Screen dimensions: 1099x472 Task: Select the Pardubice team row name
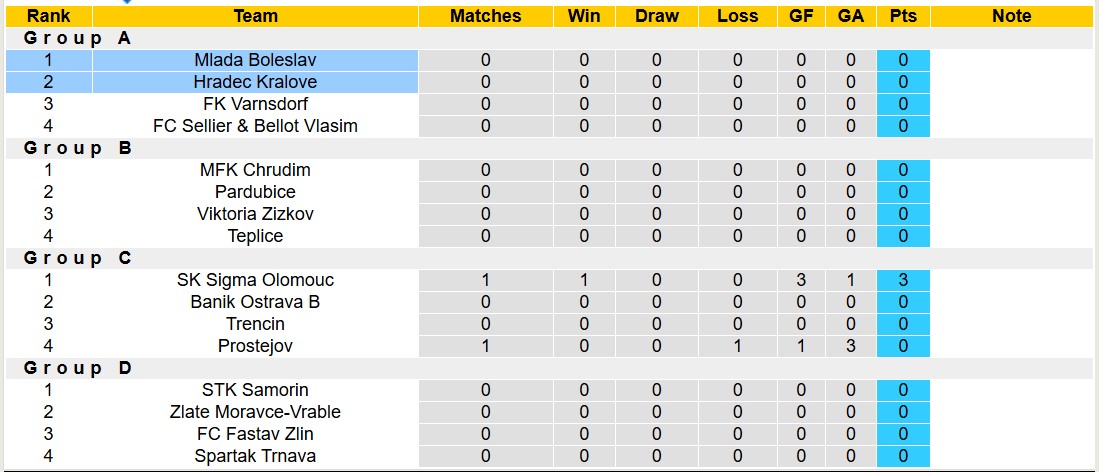255,192
